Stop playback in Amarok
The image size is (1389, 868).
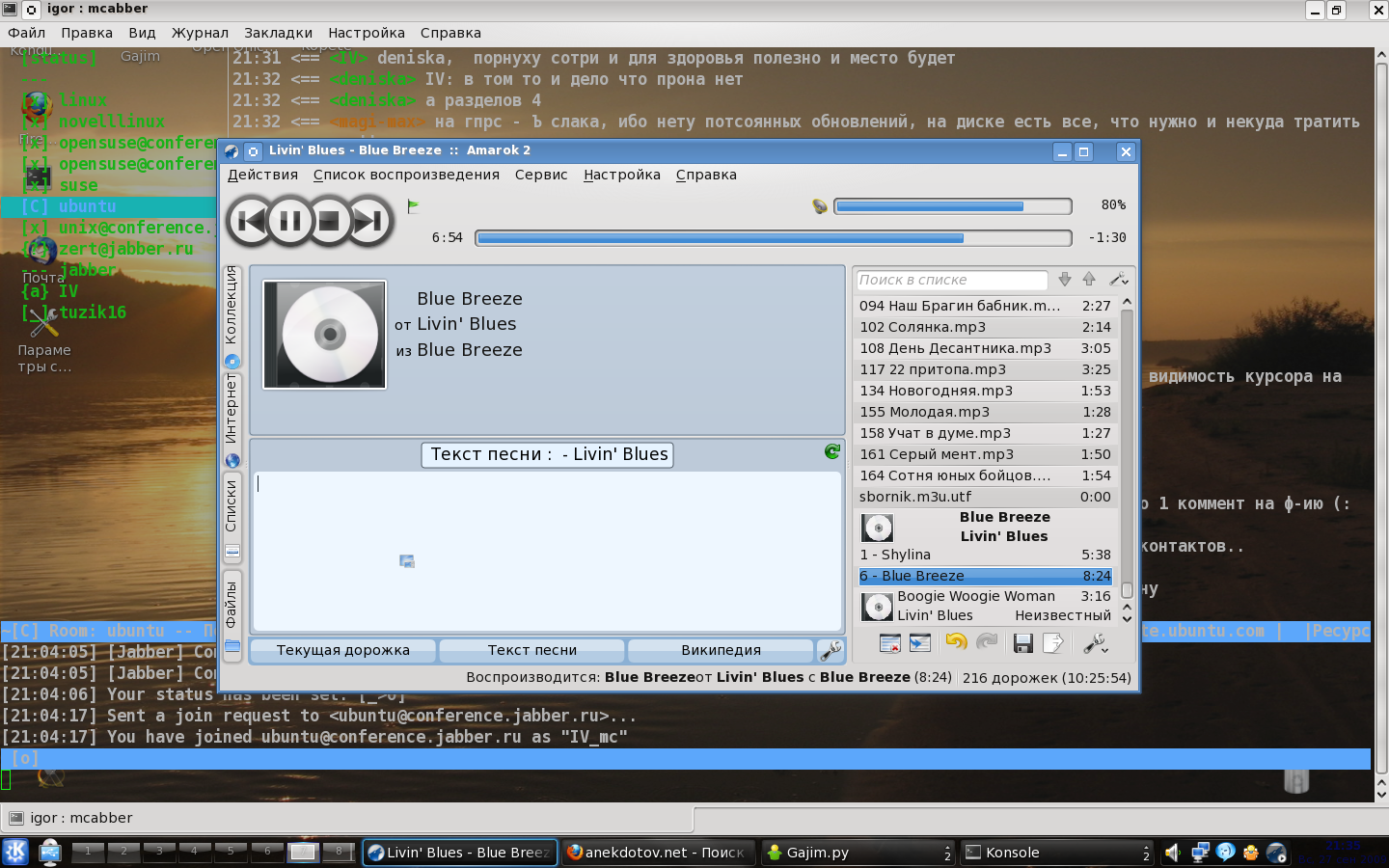[x=329, y=221]
